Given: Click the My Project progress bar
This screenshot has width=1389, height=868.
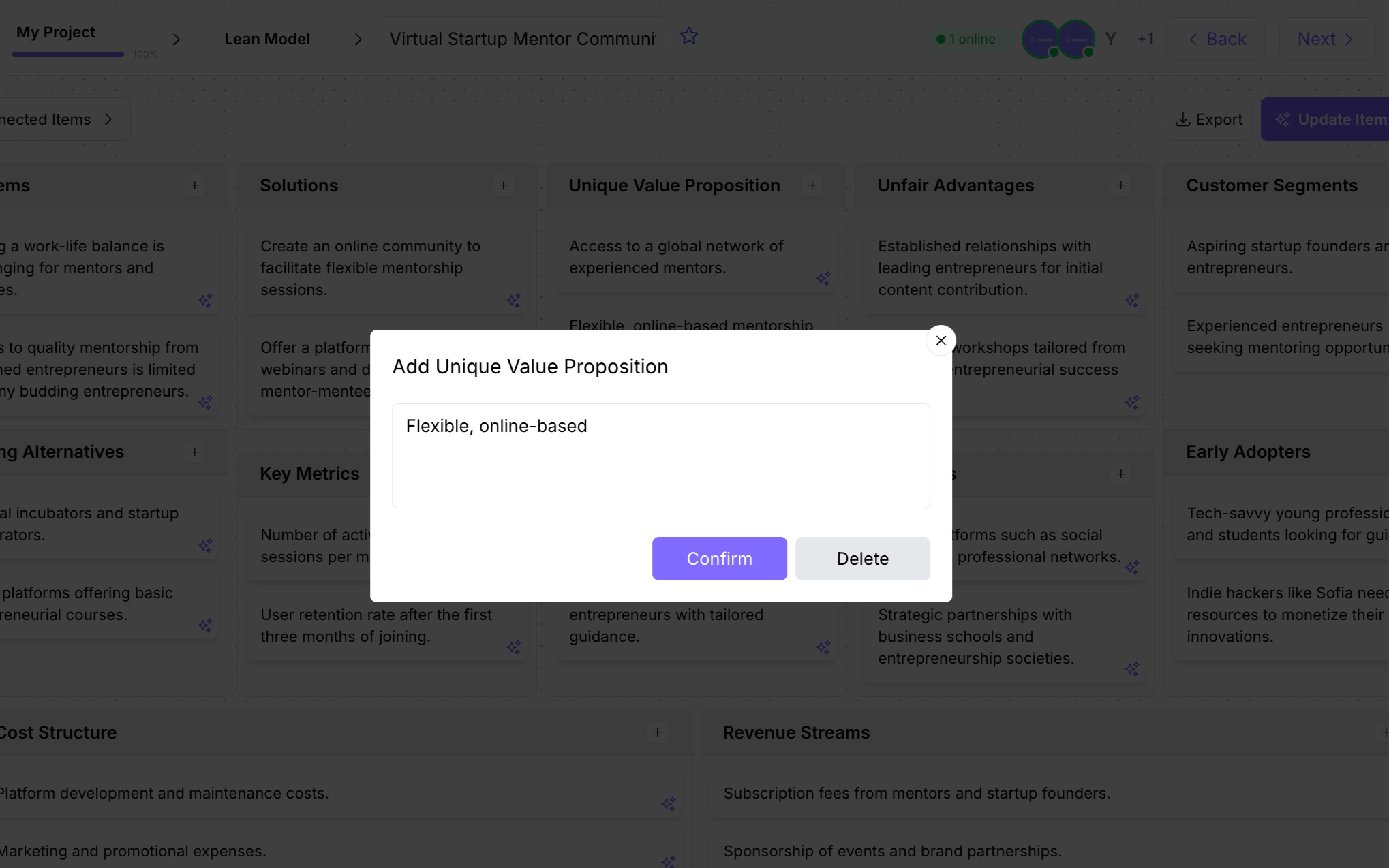Looking at the screenshot, I should (x=68, y=55).
